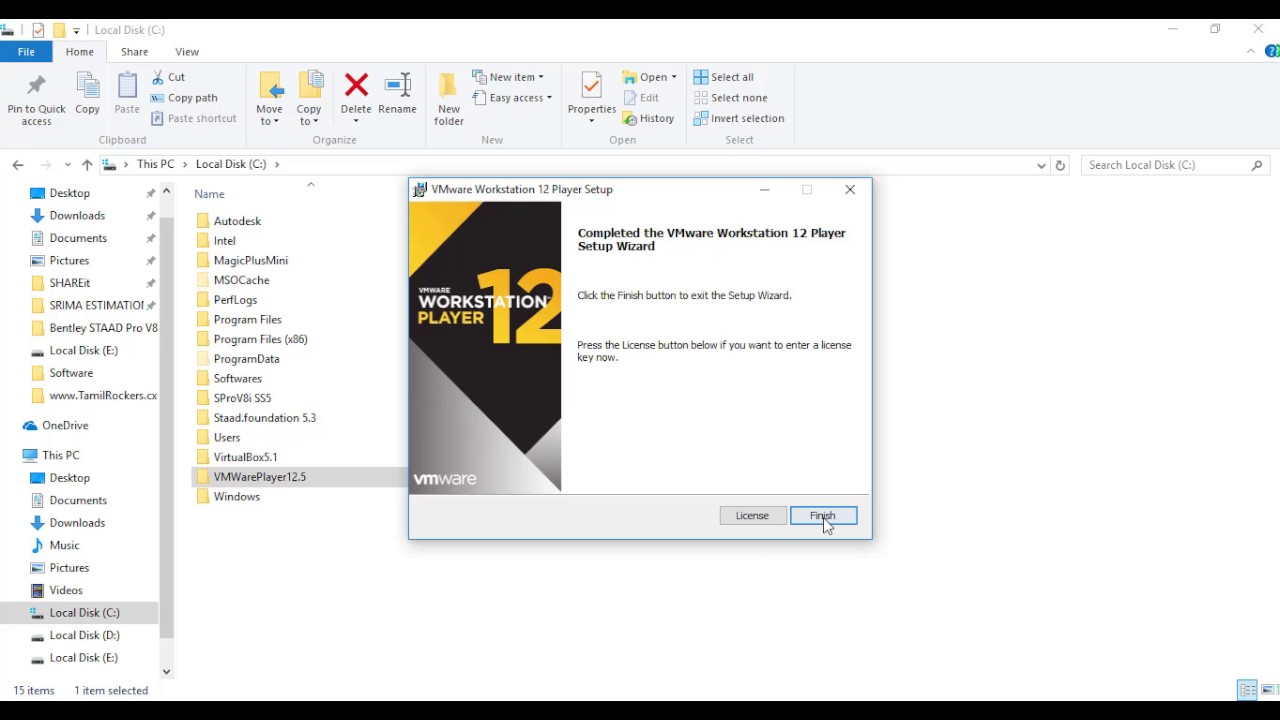Click Finish in VMware setup wizard
1280x720 pixels.
pos(823,516)
